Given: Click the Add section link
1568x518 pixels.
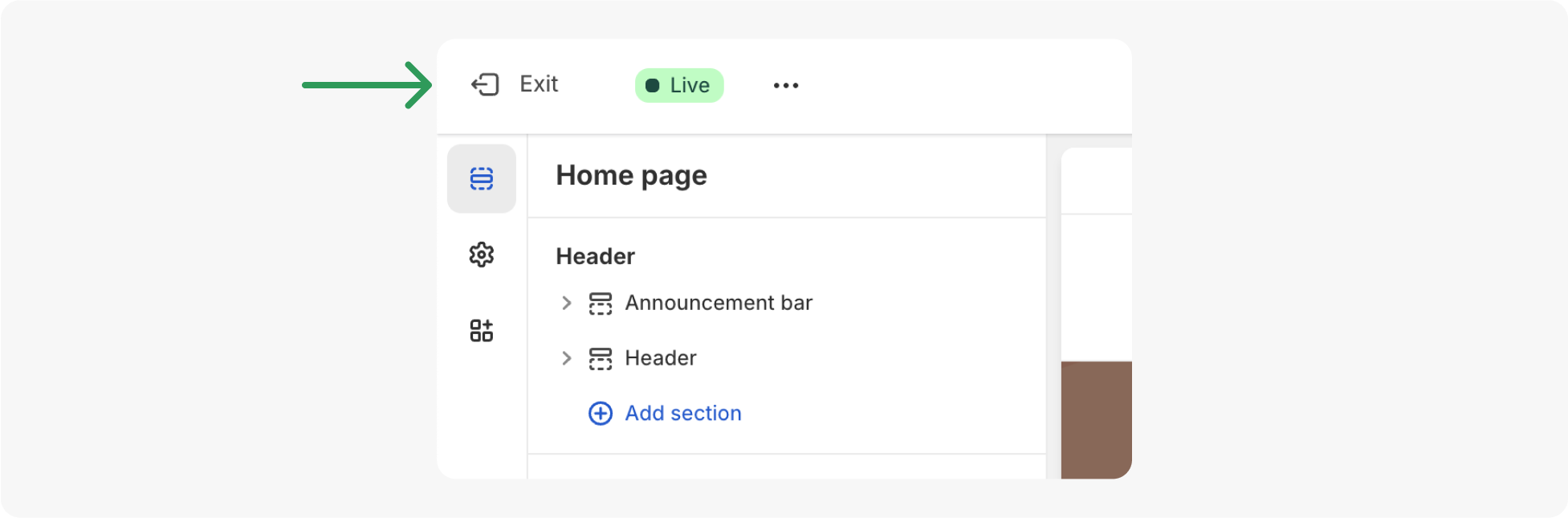Looking at the screenshot, I should (x=683, y=413).
